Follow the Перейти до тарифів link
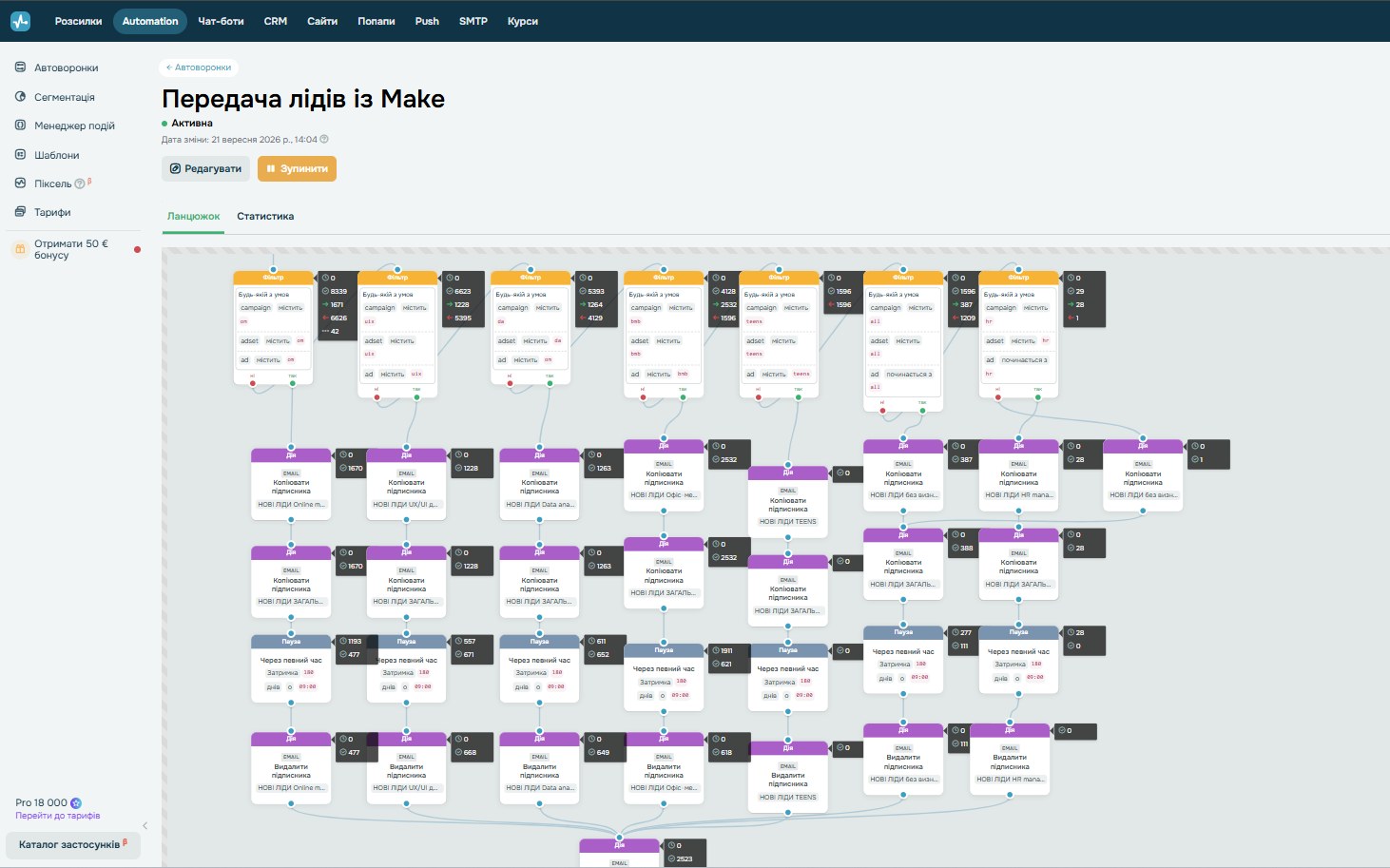This screenshot has height=868, width=1390. point(58,816)
